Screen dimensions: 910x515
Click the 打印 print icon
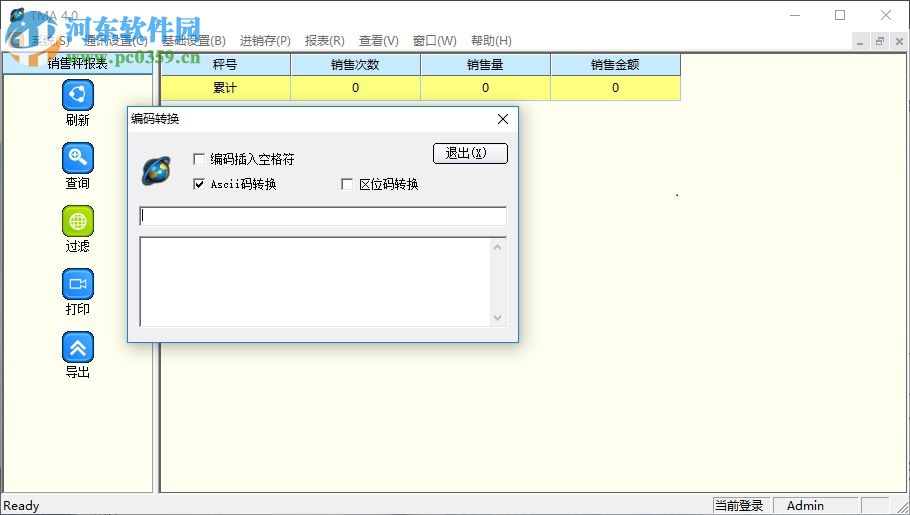coord(78,284)
